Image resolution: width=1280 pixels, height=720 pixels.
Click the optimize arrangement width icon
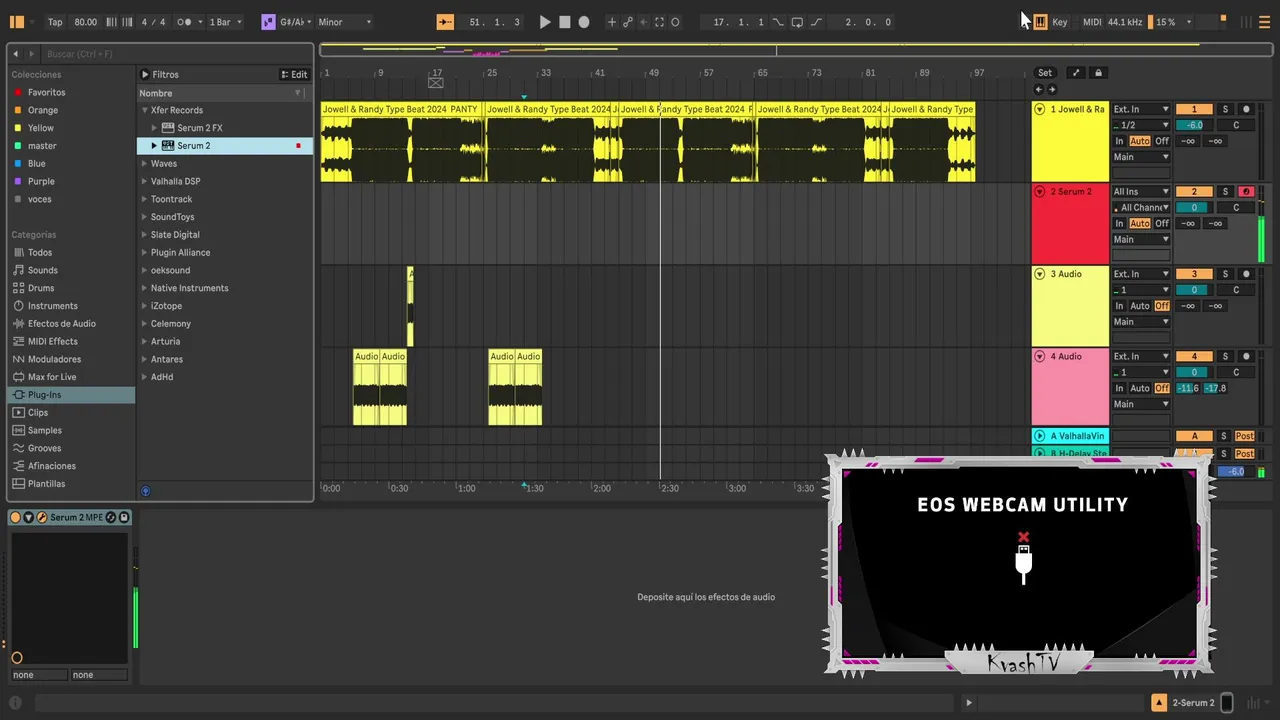pos(1076,73)
